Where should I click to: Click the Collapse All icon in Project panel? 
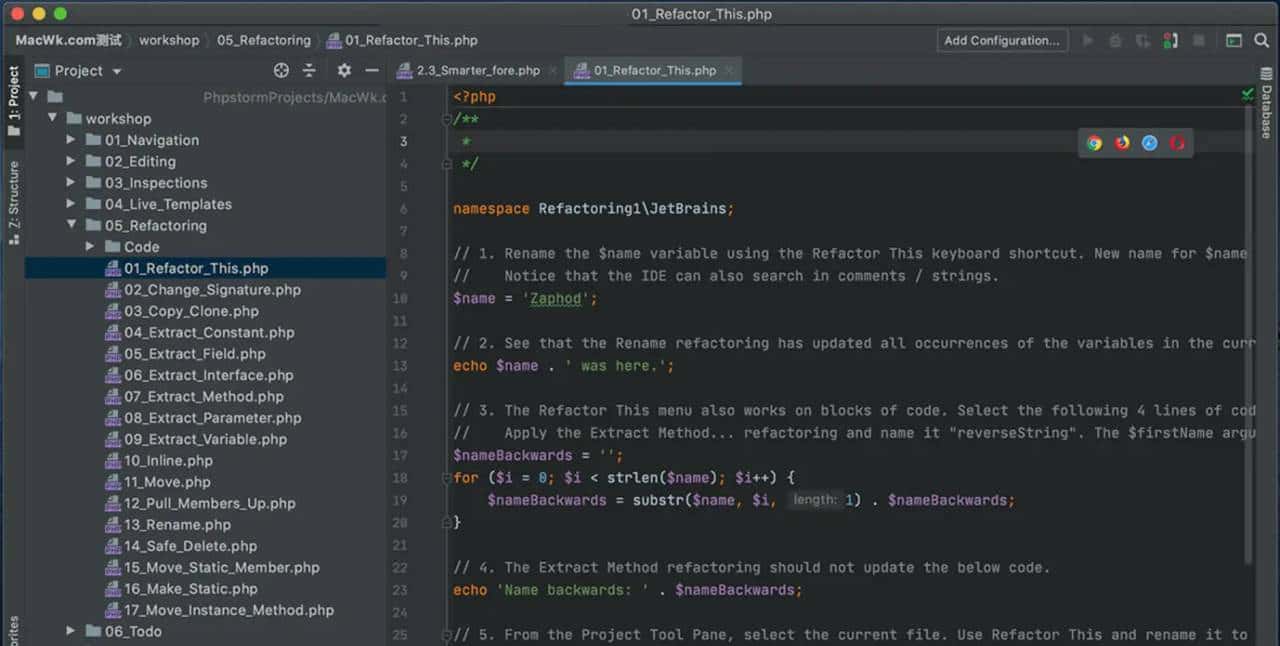309,70
